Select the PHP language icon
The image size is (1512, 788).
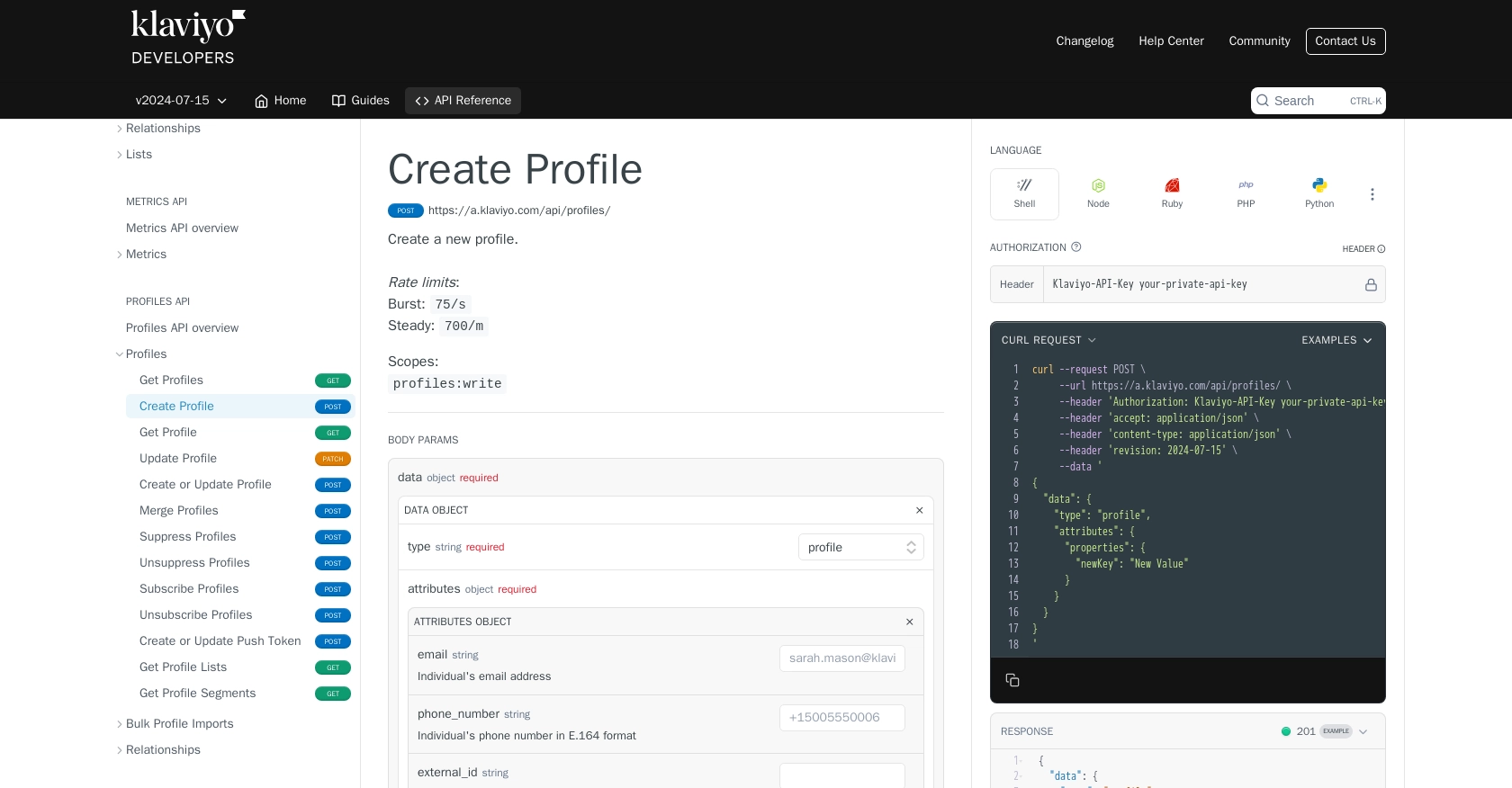pos(1246,193)
